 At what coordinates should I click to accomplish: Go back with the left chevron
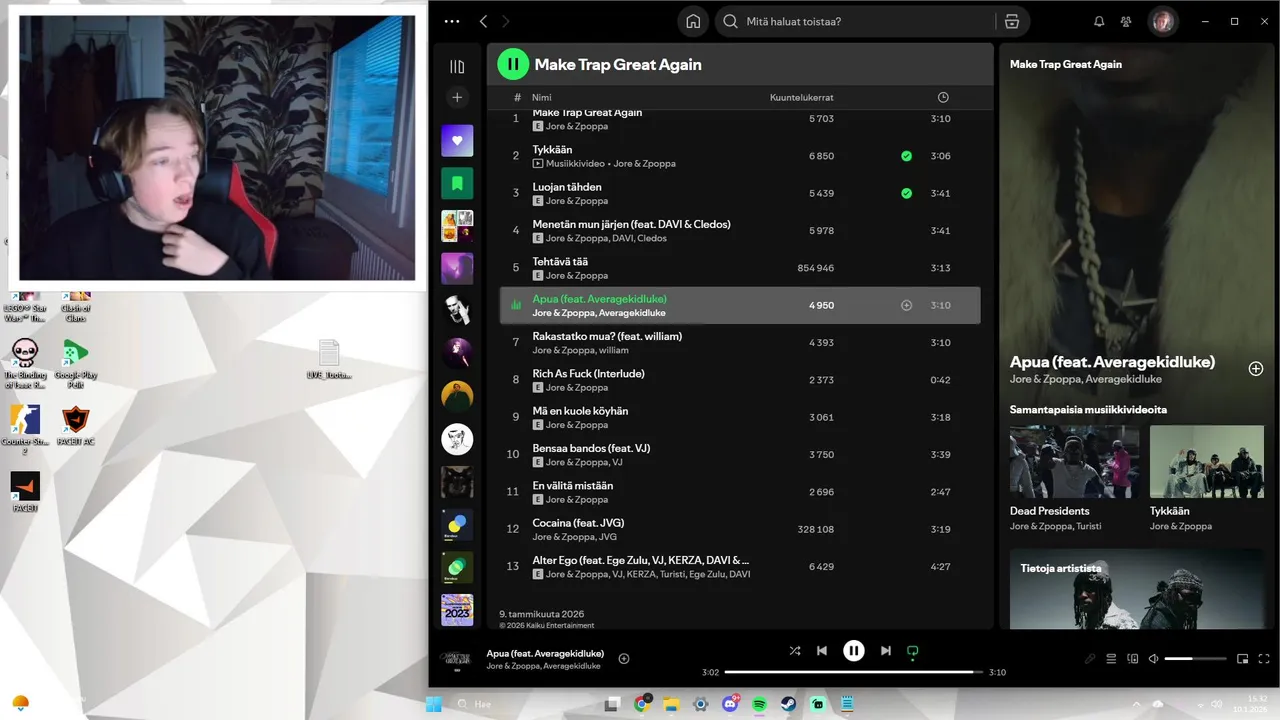click(484, 21)
